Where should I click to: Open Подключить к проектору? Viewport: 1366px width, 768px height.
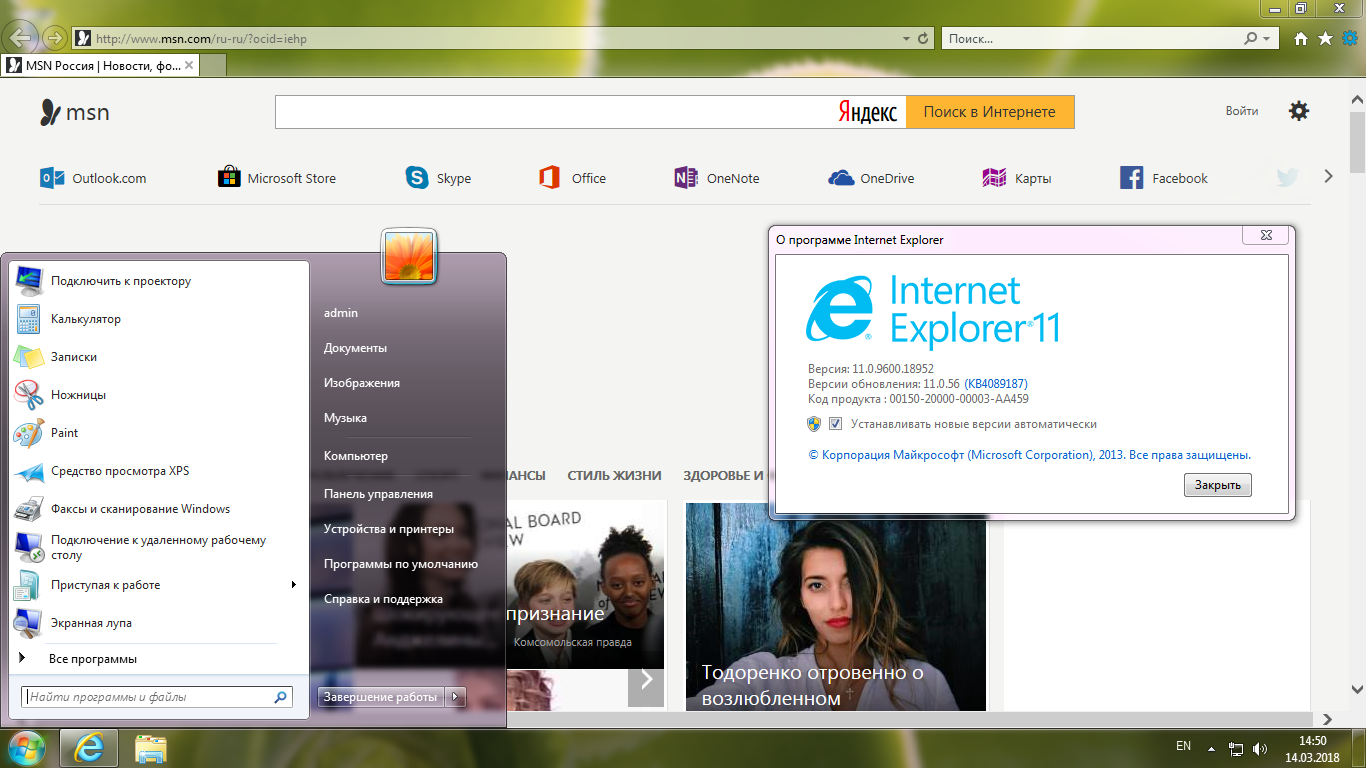click(160, 281)
